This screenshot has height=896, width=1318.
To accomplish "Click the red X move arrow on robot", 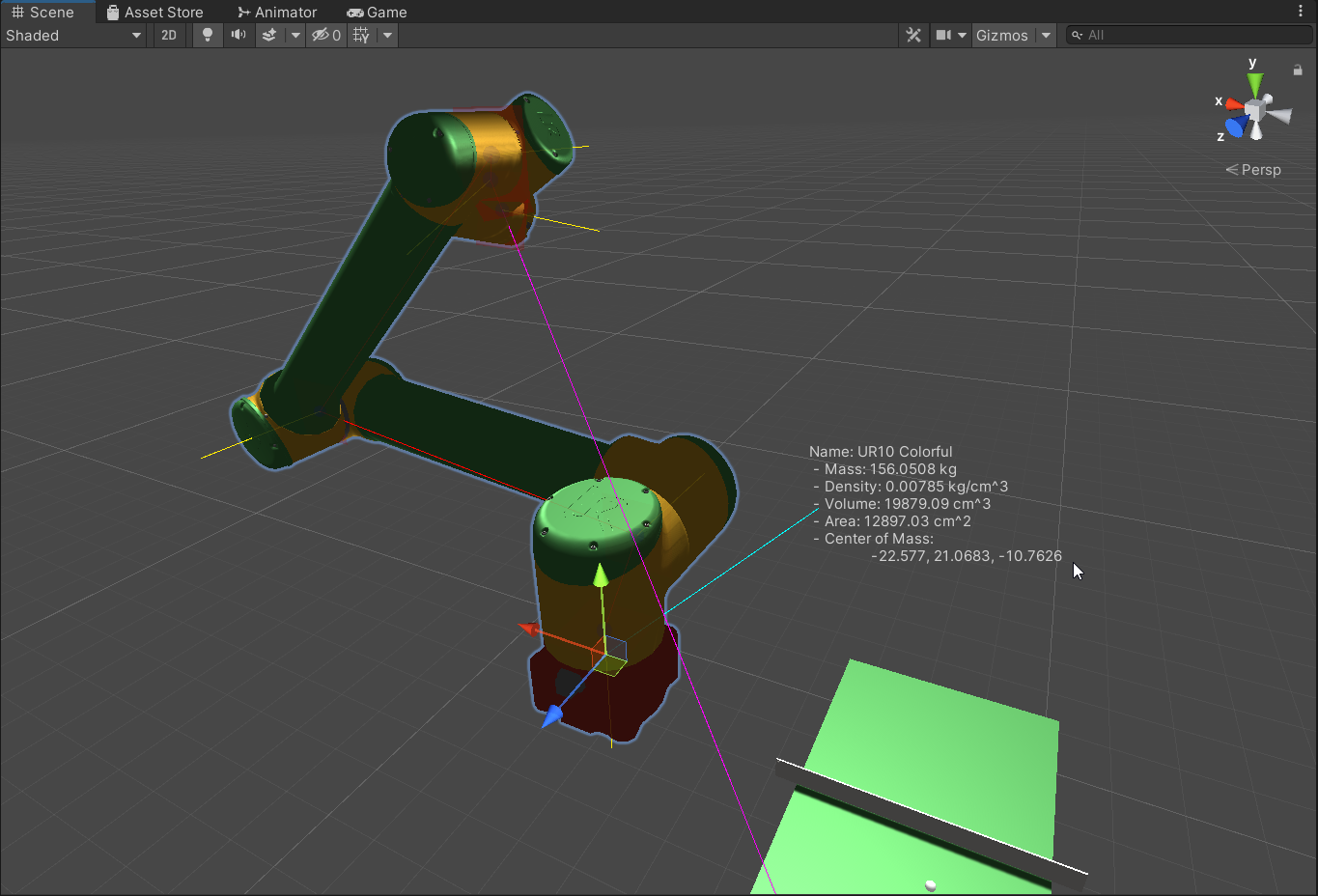I will click(x=529, y=630).
